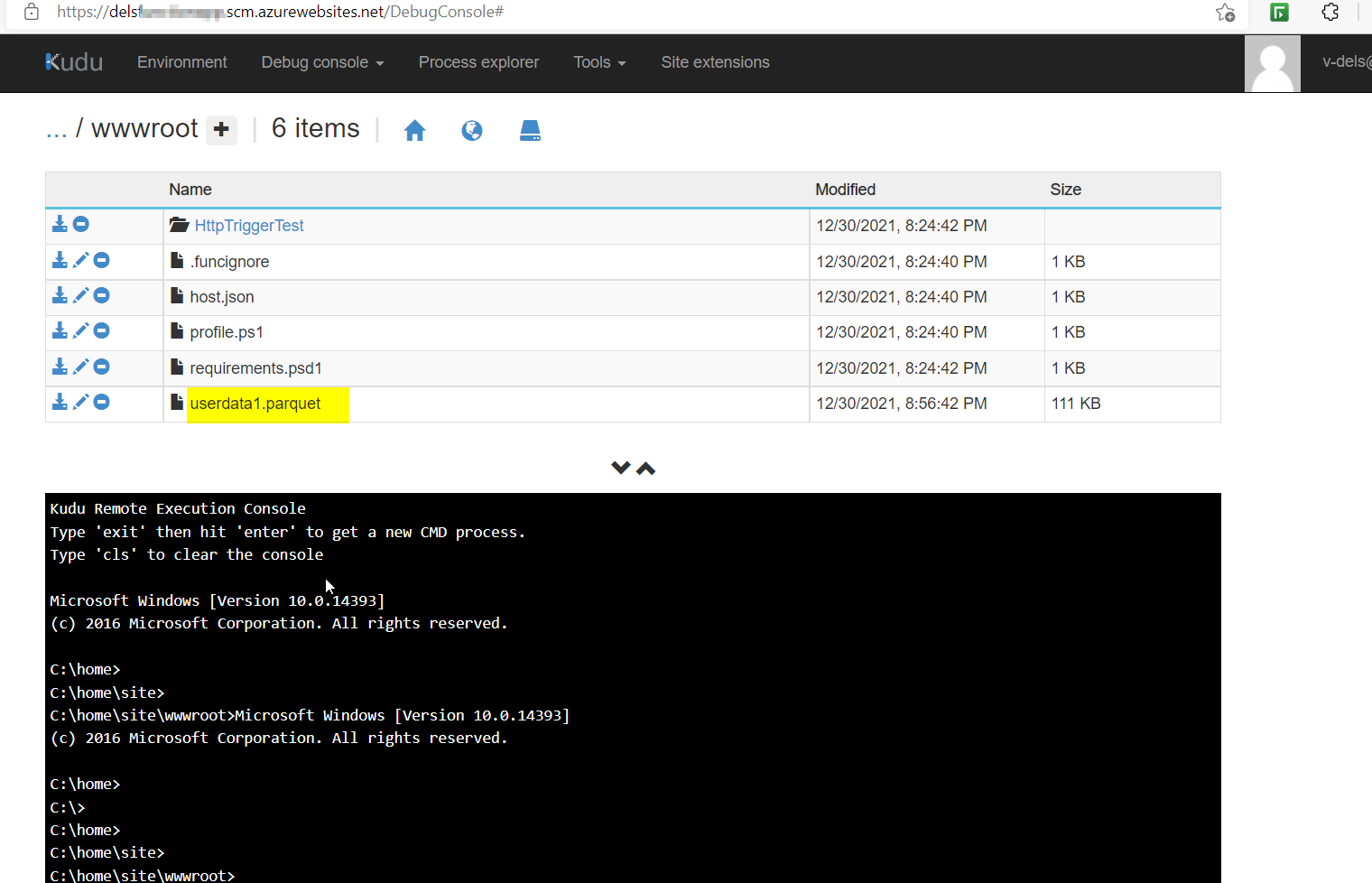
Task: Select the .funcignore file name
Action: (229, 262)
